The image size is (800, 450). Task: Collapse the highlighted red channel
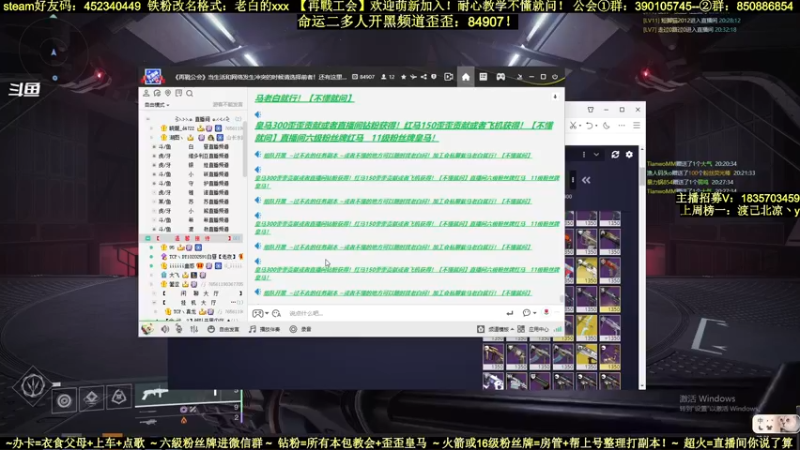click(148, 238)
